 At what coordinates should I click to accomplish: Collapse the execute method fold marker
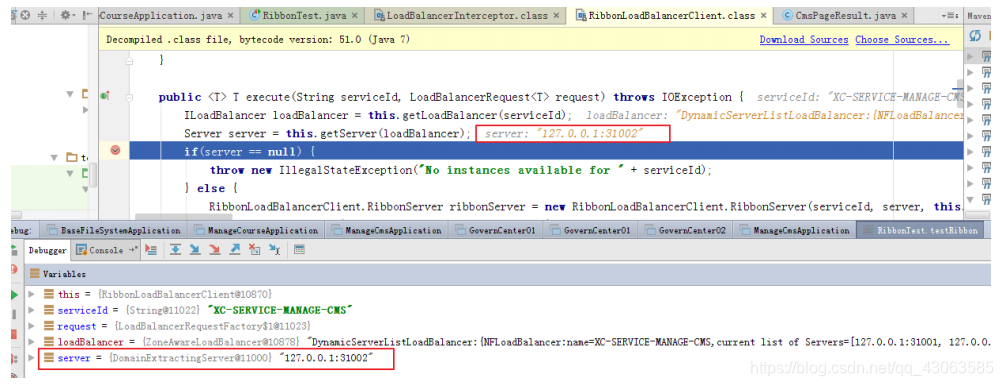point(129,97)
